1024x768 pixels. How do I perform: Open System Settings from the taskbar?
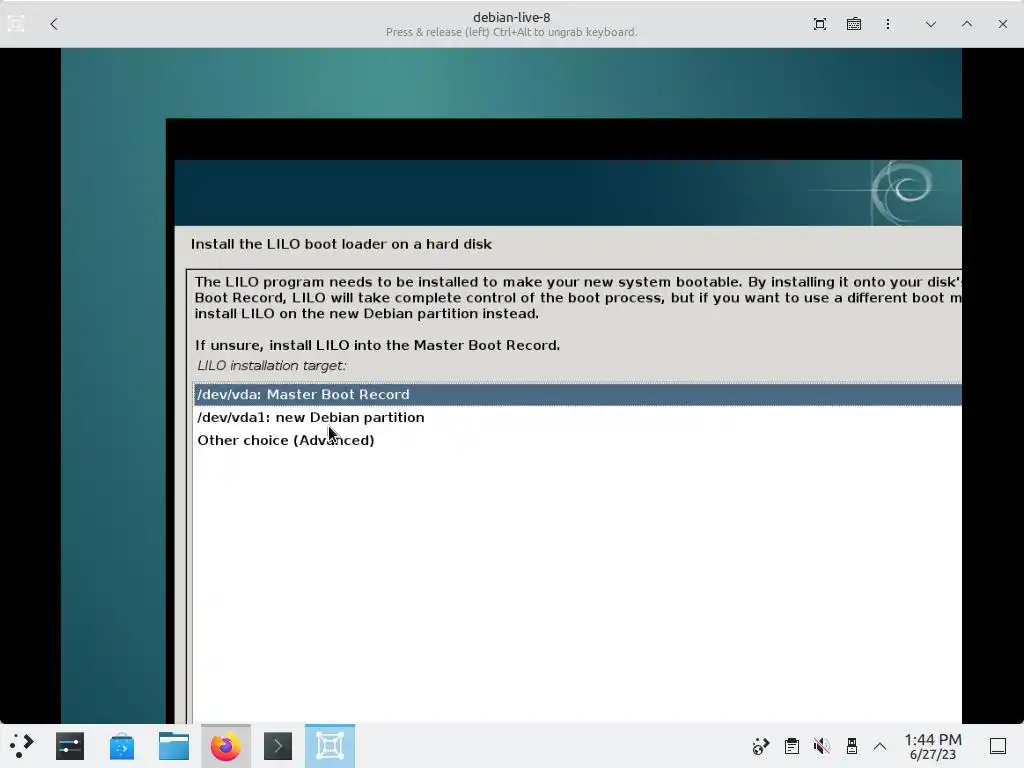click(70, 746)
